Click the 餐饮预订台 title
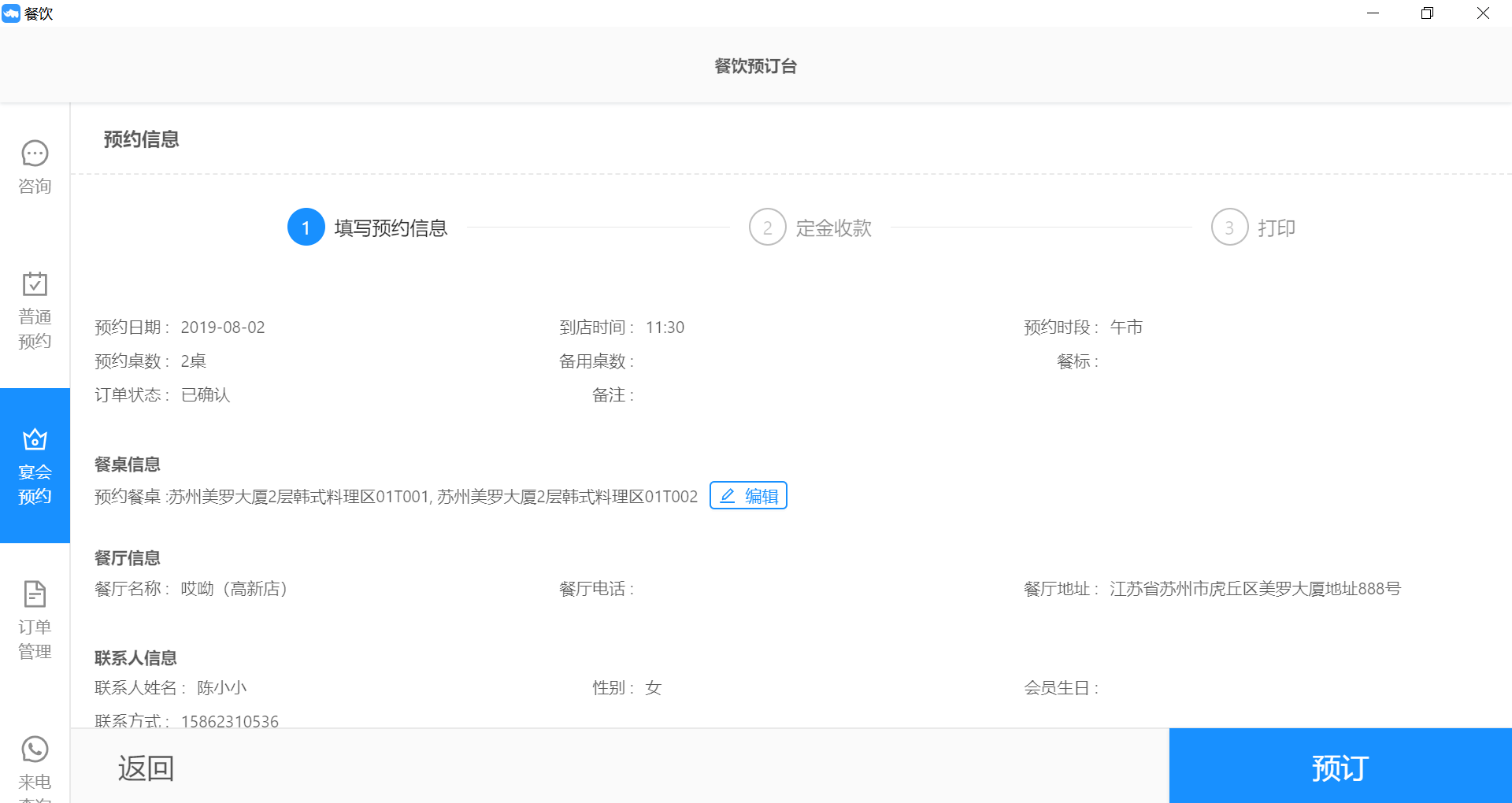 pos(756,66)
